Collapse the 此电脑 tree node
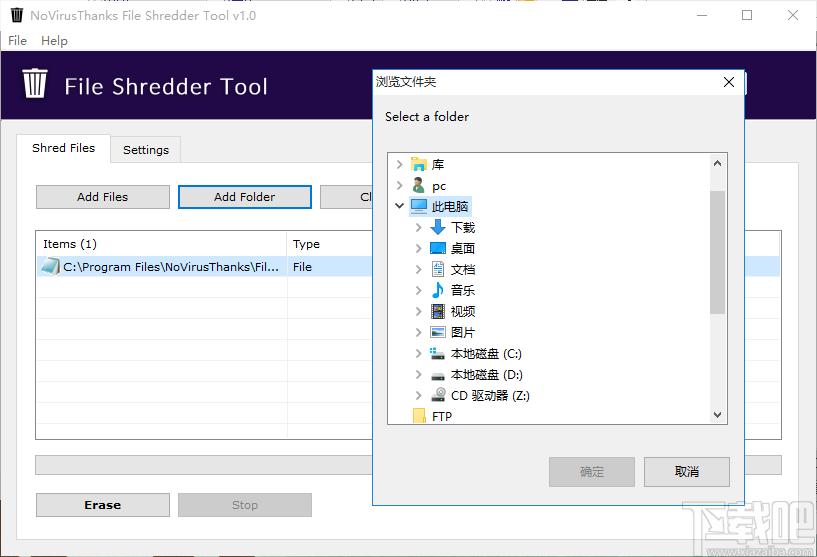Image resolution: width=817 pixels, height=557 pixels. (x=400, y=206)
